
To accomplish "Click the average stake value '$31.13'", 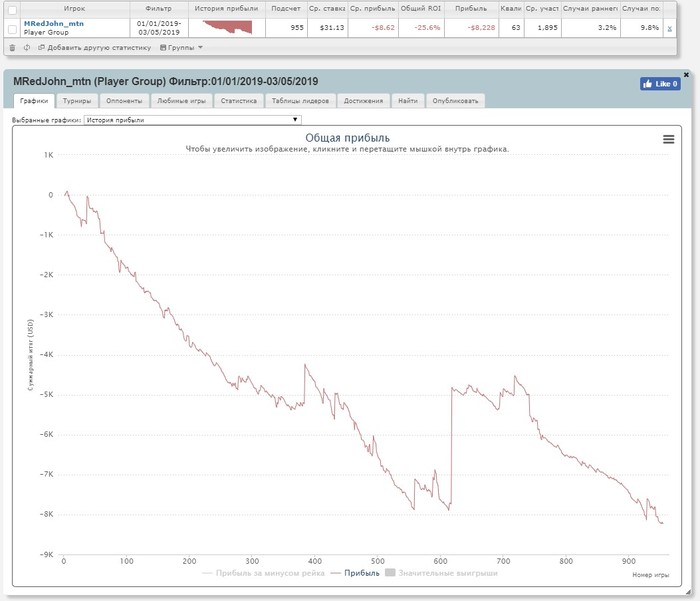I will click(332, 28).
